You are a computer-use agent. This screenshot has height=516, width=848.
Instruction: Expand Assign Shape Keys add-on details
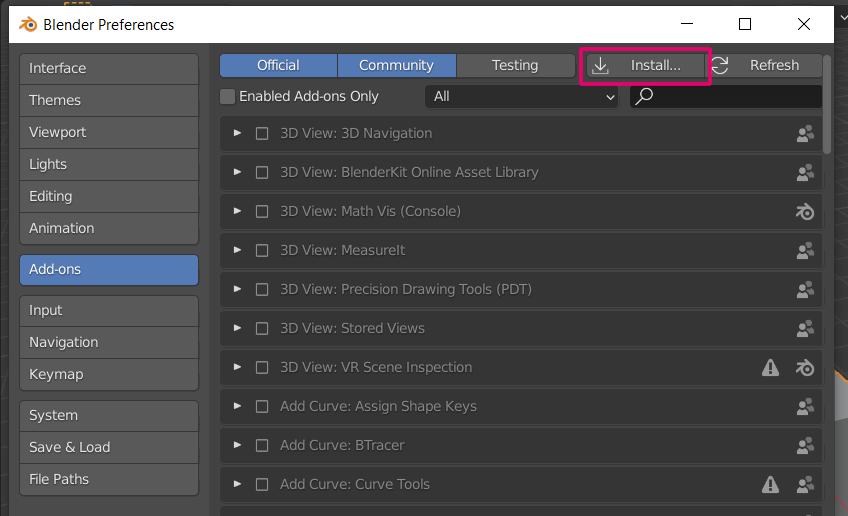click(237, 406)
